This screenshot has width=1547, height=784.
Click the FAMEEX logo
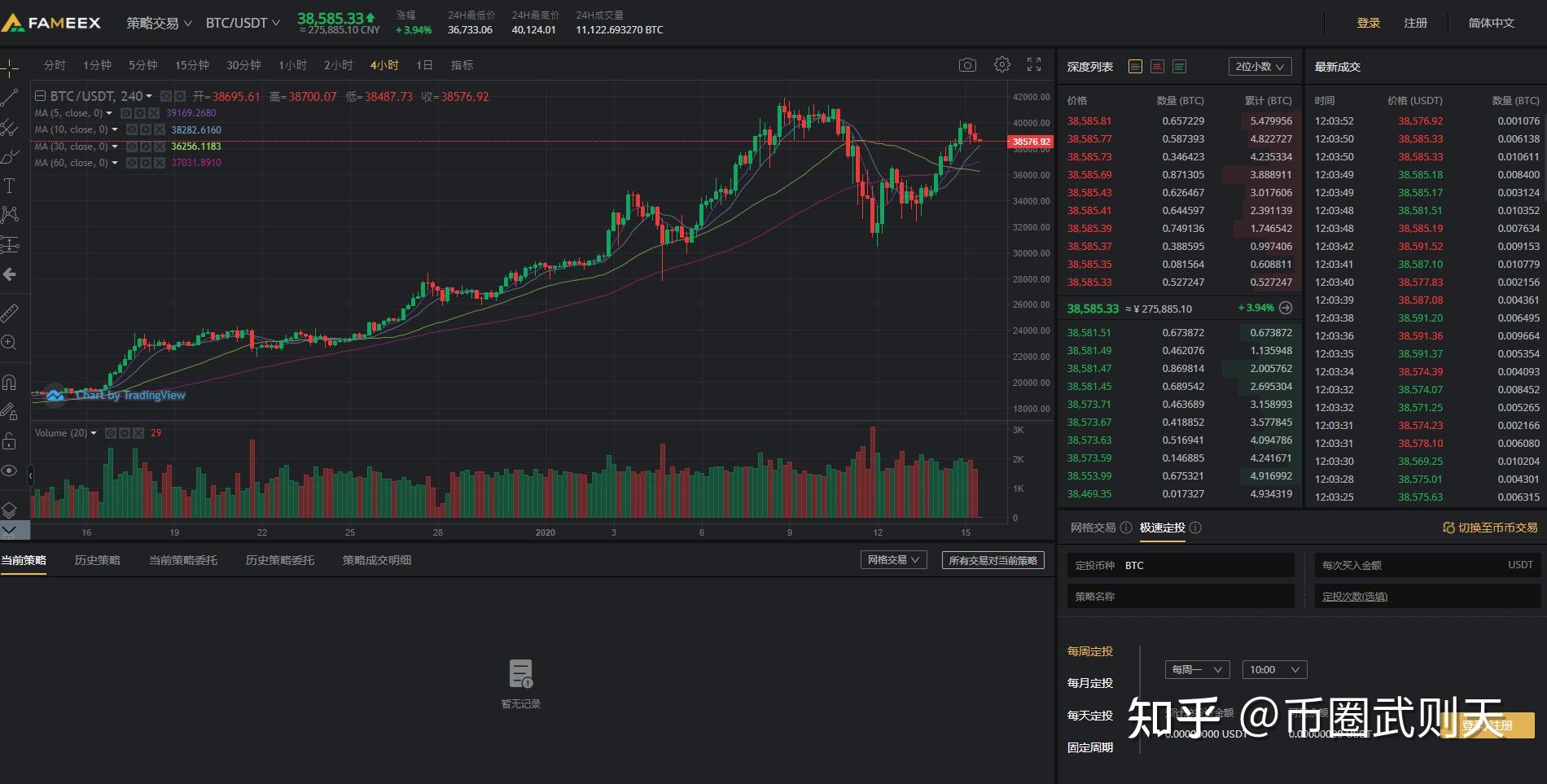pos(51,23)
